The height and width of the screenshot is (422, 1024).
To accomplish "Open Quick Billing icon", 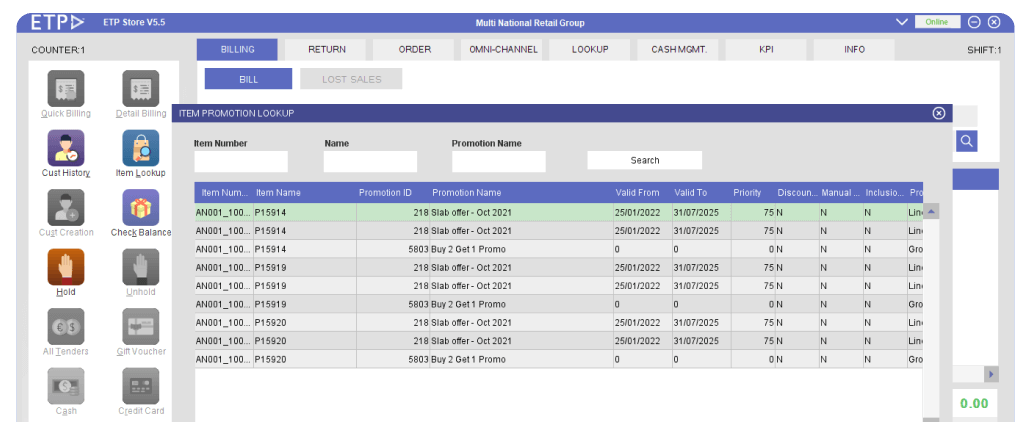I will click(65, 88).
